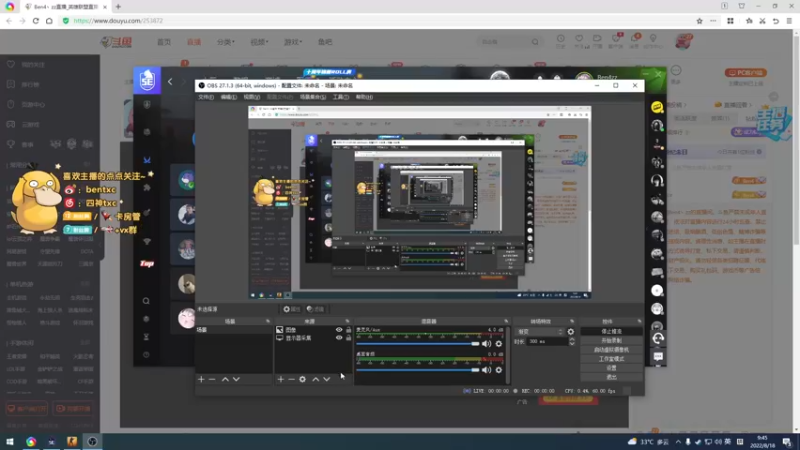Switch to OBS from the taskbar icon
This screenshot has height=450, width=800.
pos(92,441)
